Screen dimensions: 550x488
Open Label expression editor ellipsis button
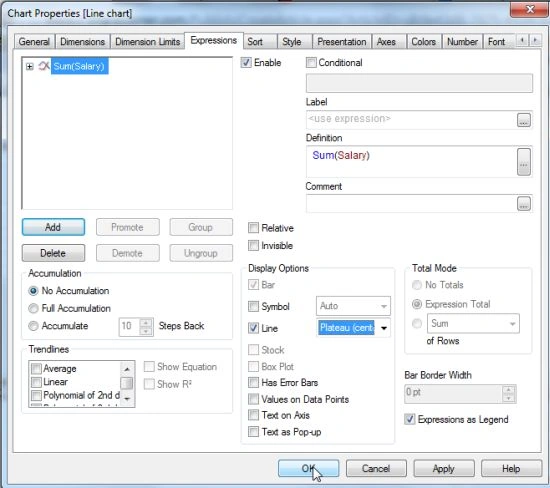coord(524,120)
